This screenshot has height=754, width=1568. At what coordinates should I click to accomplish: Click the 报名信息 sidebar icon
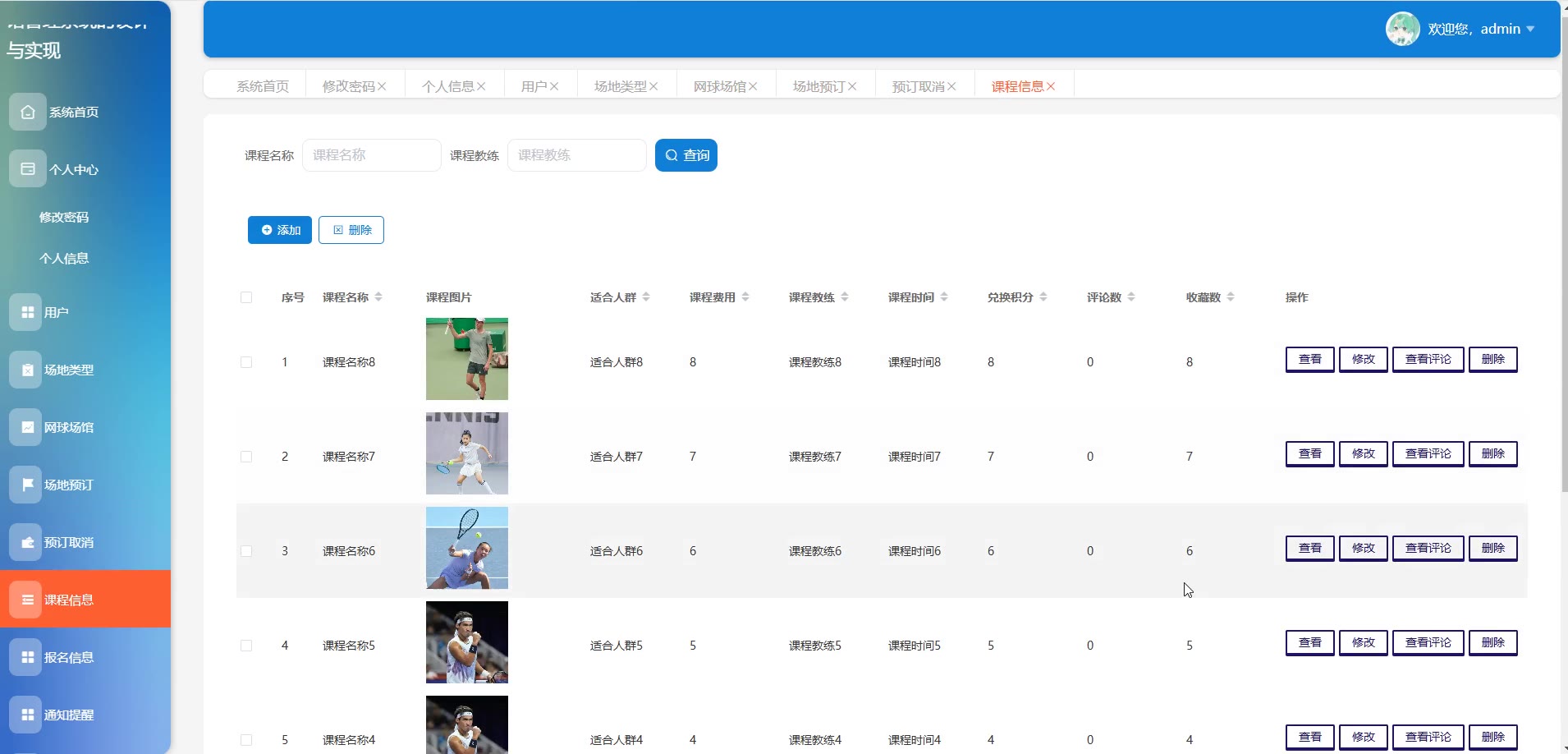26,657
